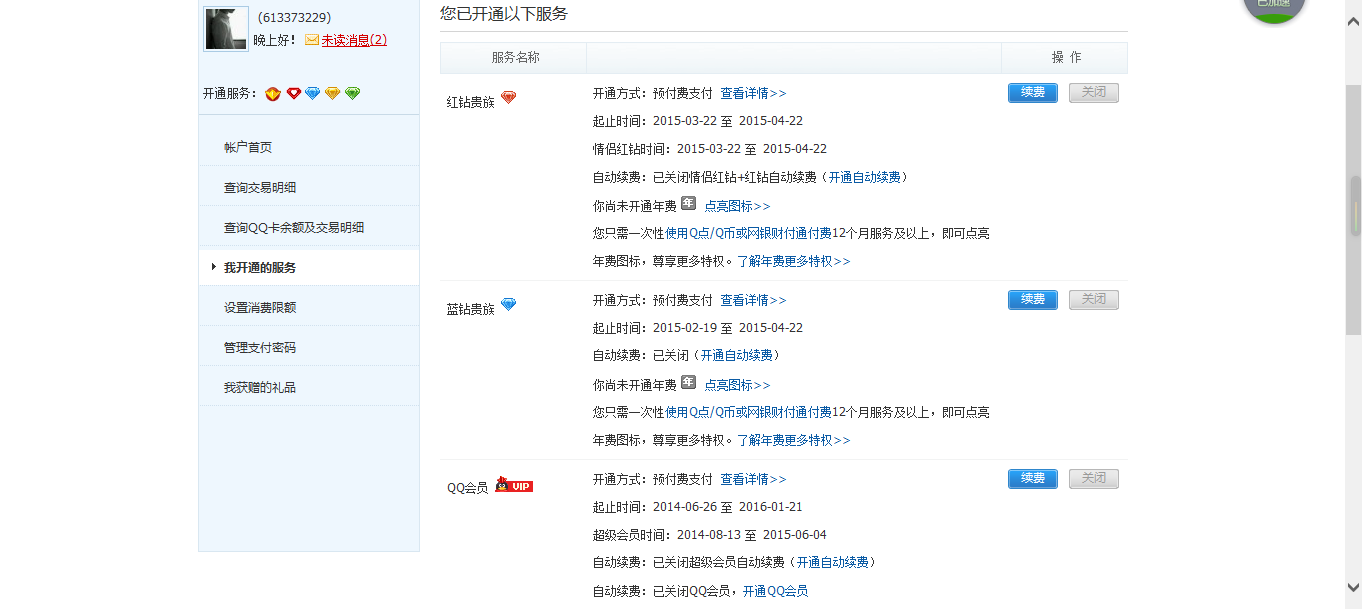
Task: Click 续费 button for 蓝钻贵族
Action: (x=1033, y=300)
